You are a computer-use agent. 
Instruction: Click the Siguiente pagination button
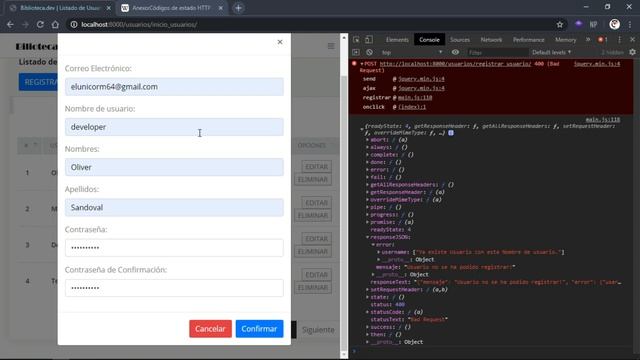click(x=318, y=330)
